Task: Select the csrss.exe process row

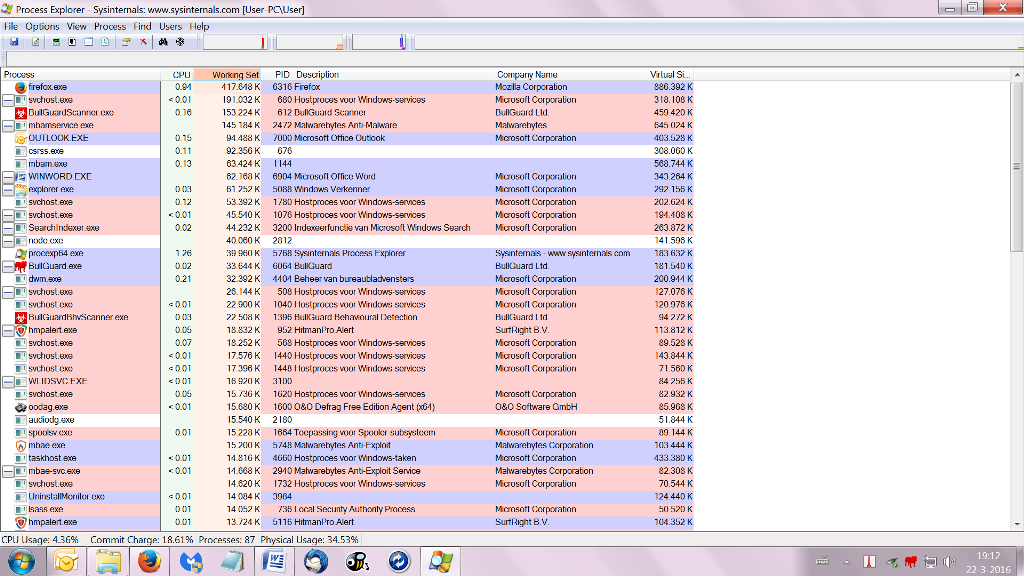Action: [347, 151]
